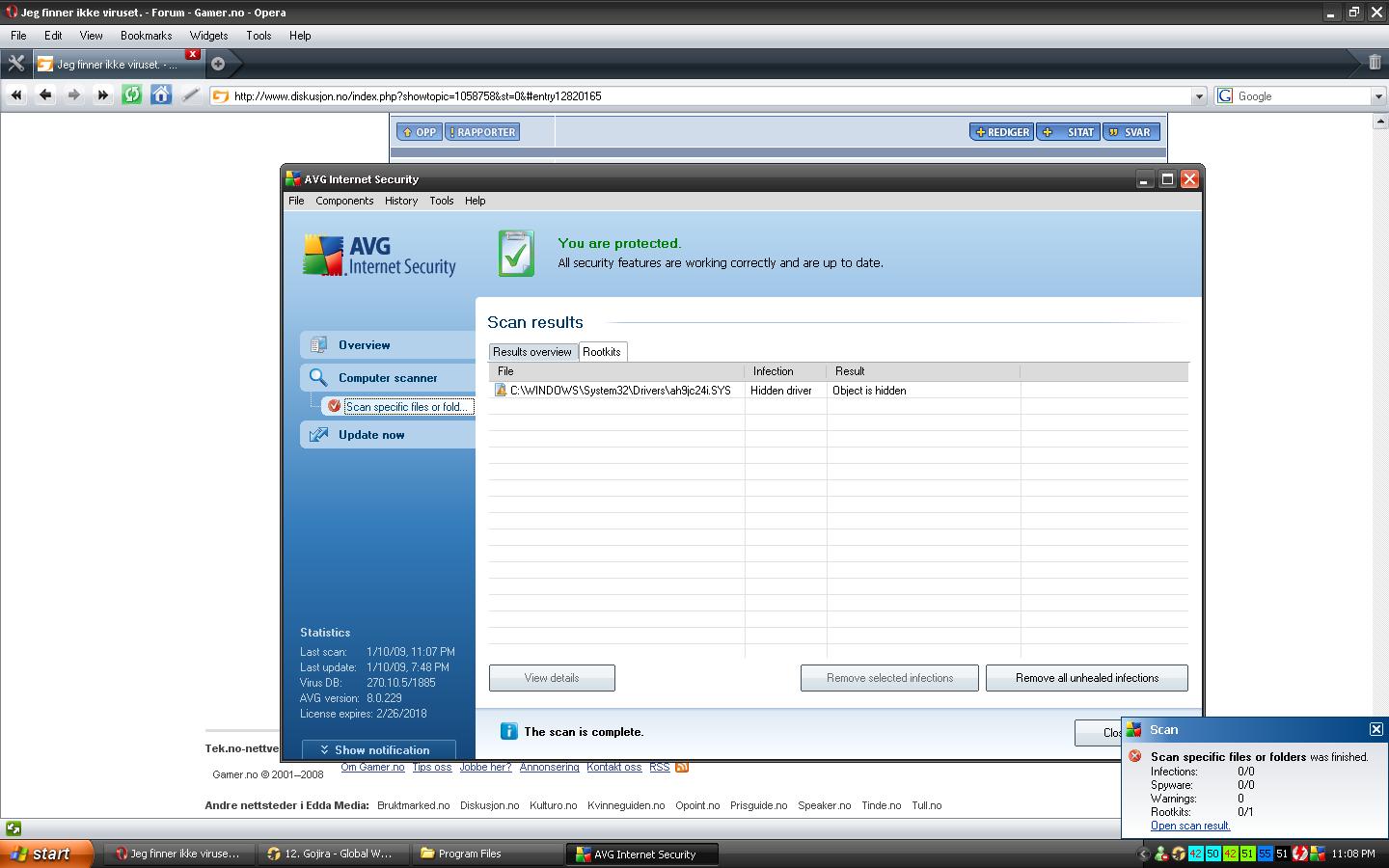Viewport: 1389px width, 868px height.
Task: Click the protected status checkmark icon
Action: pyautogui.click(x=516, y=253)
